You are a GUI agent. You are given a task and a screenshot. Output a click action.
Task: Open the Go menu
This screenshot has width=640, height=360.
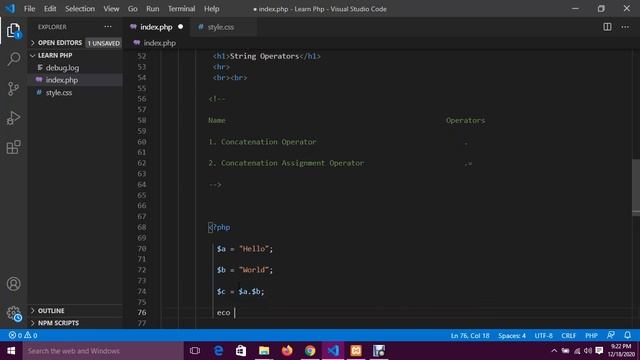[x=133, y=9]
